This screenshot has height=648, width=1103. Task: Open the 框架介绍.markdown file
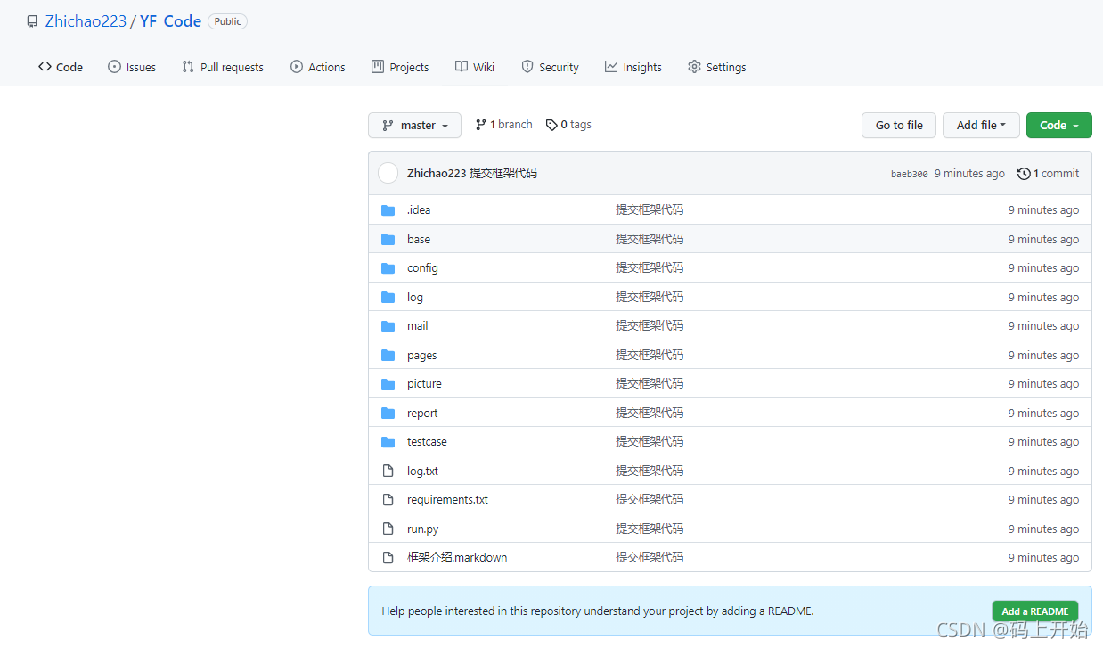point(457,557)
